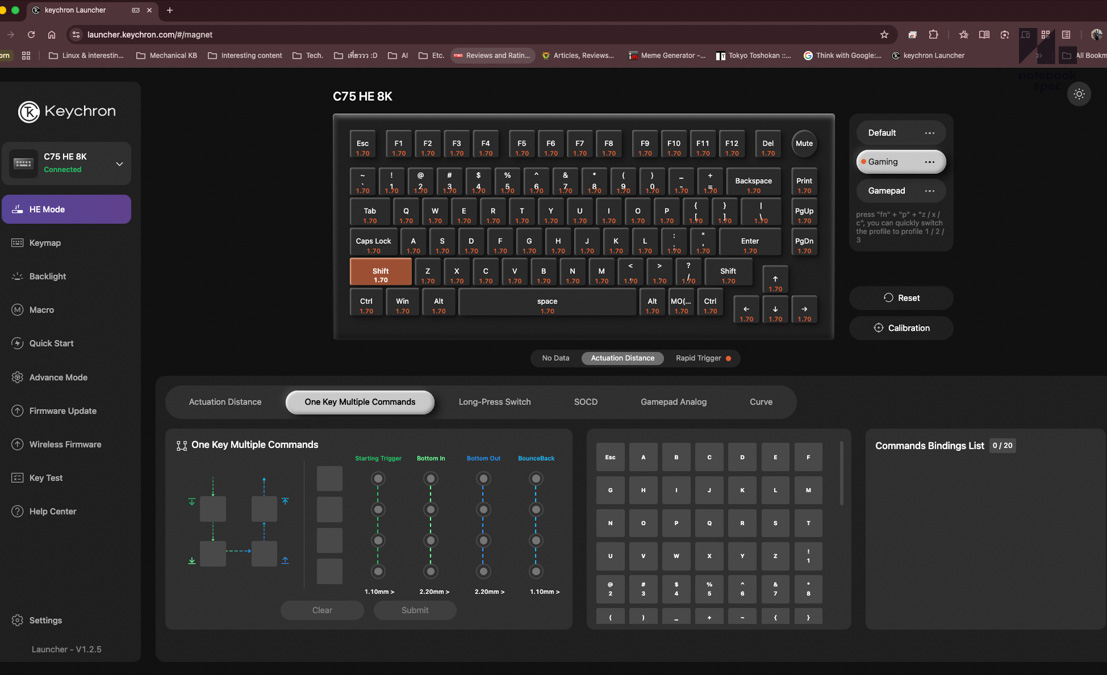Enable Rapid Trigger mode
The width and height of the screenshot is (1107, 675).
(x=697, y=357)
